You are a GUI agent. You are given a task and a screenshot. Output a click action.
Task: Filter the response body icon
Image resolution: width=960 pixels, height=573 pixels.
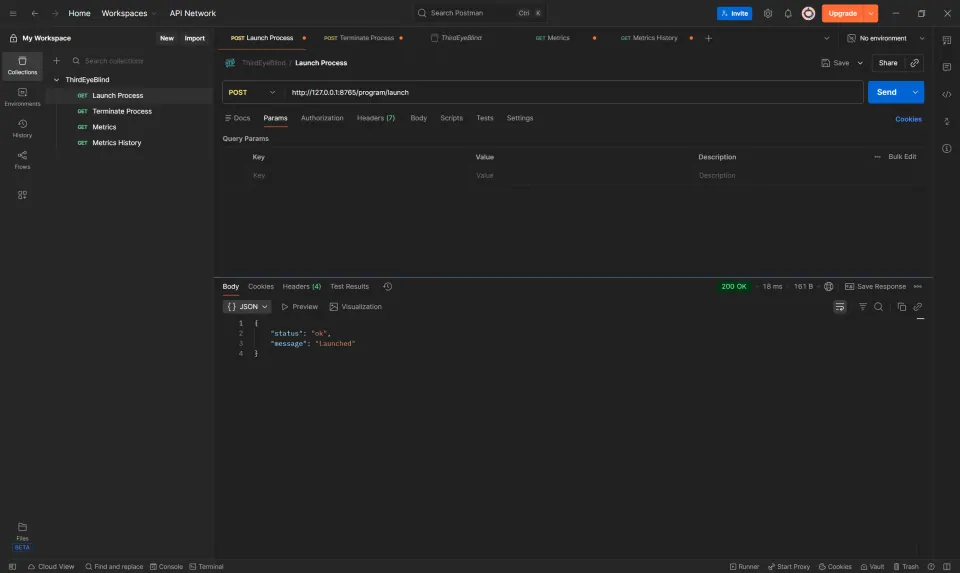(x=863, y=307)
